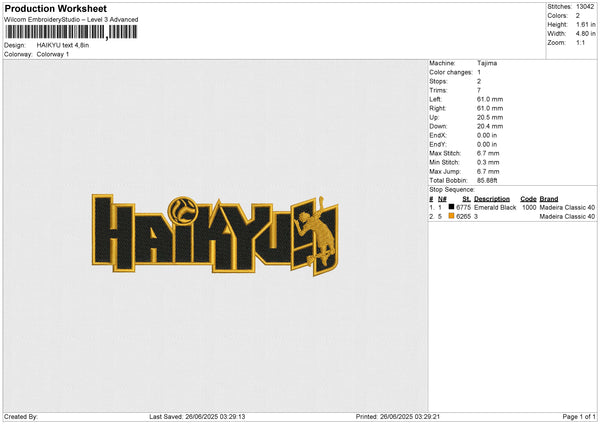This screenshot has width=600, height=424.
Task: Click the Height value '1.61 in'
Action: (x=585, y=24)
